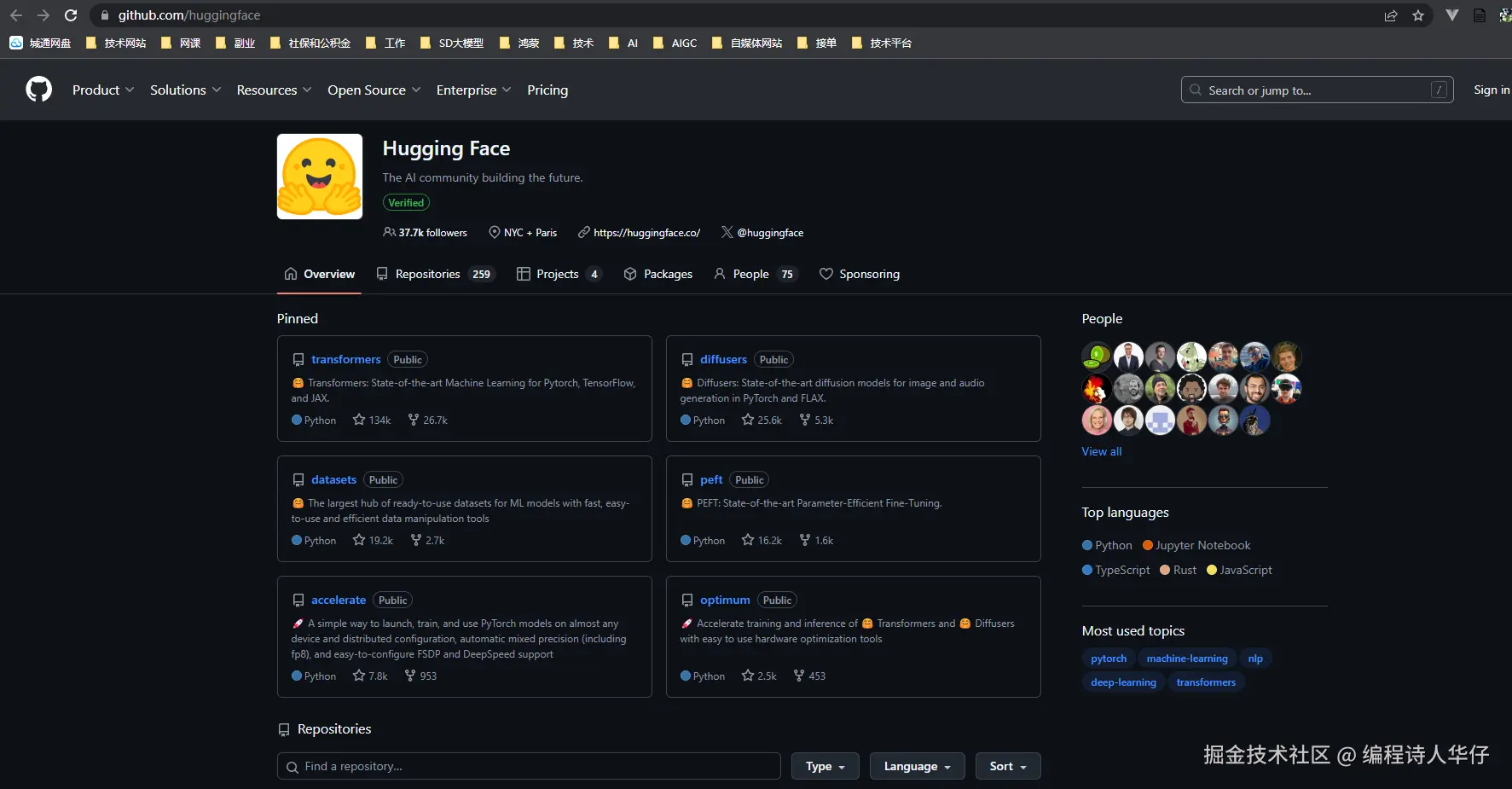
Task: Click View all people link
Action: pyautogui.click(x=1102, y=451)
